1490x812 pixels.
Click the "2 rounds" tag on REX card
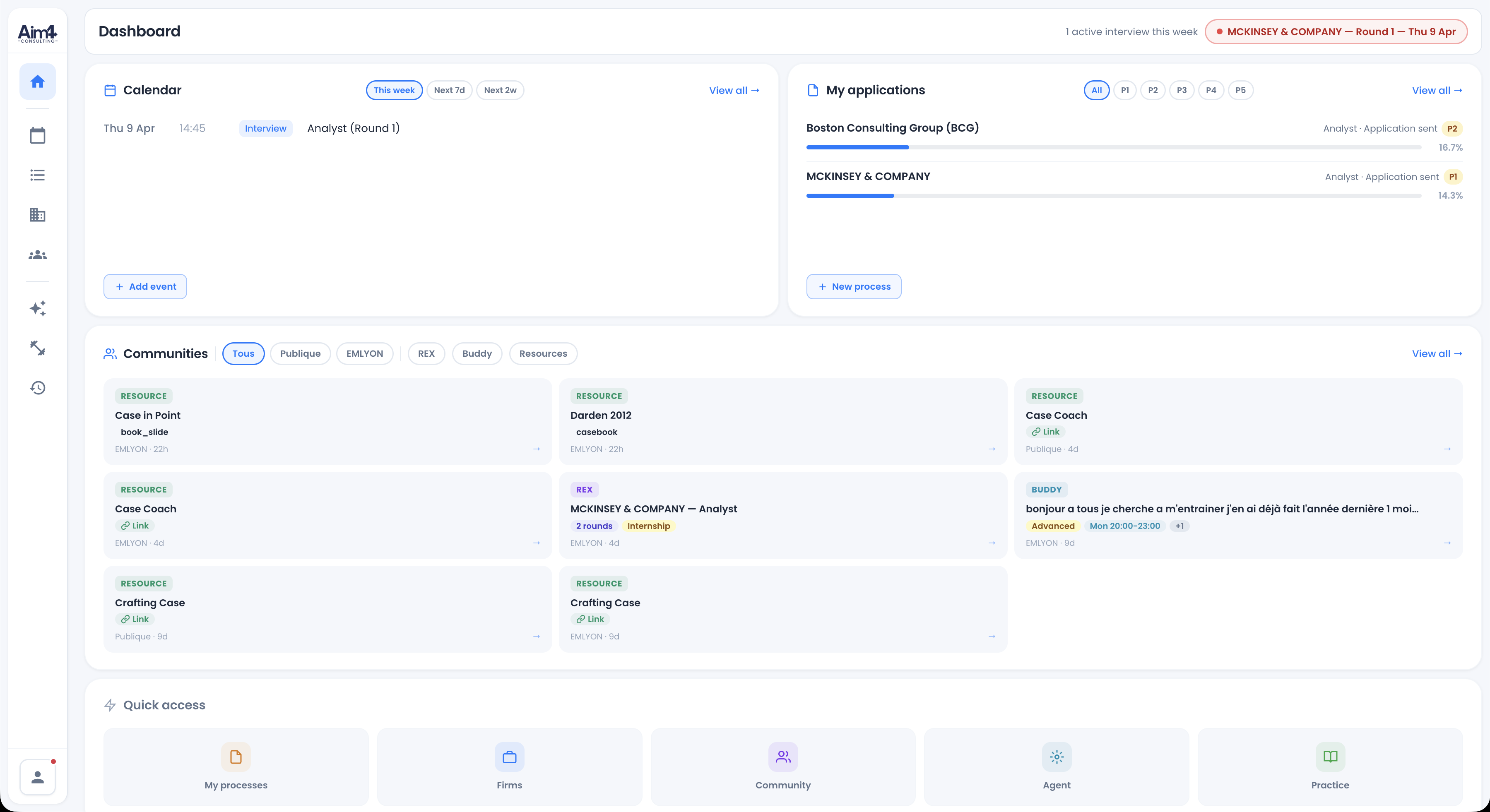coord(594,526)
